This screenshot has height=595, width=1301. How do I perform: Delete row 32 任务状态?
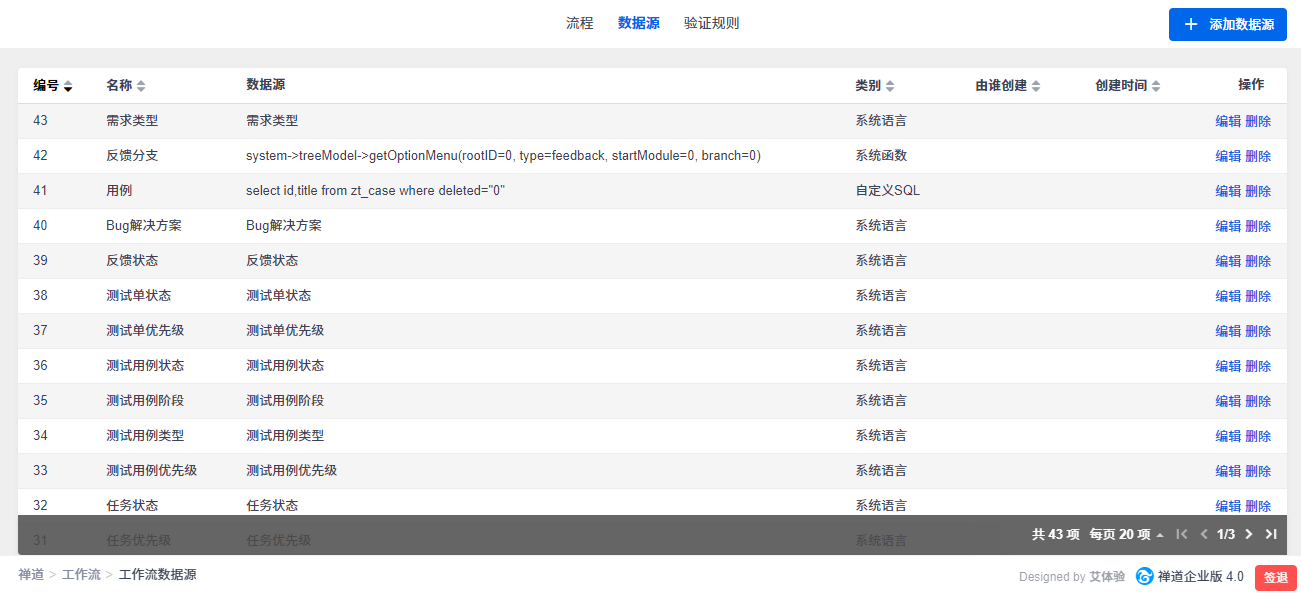[1258, 506]
